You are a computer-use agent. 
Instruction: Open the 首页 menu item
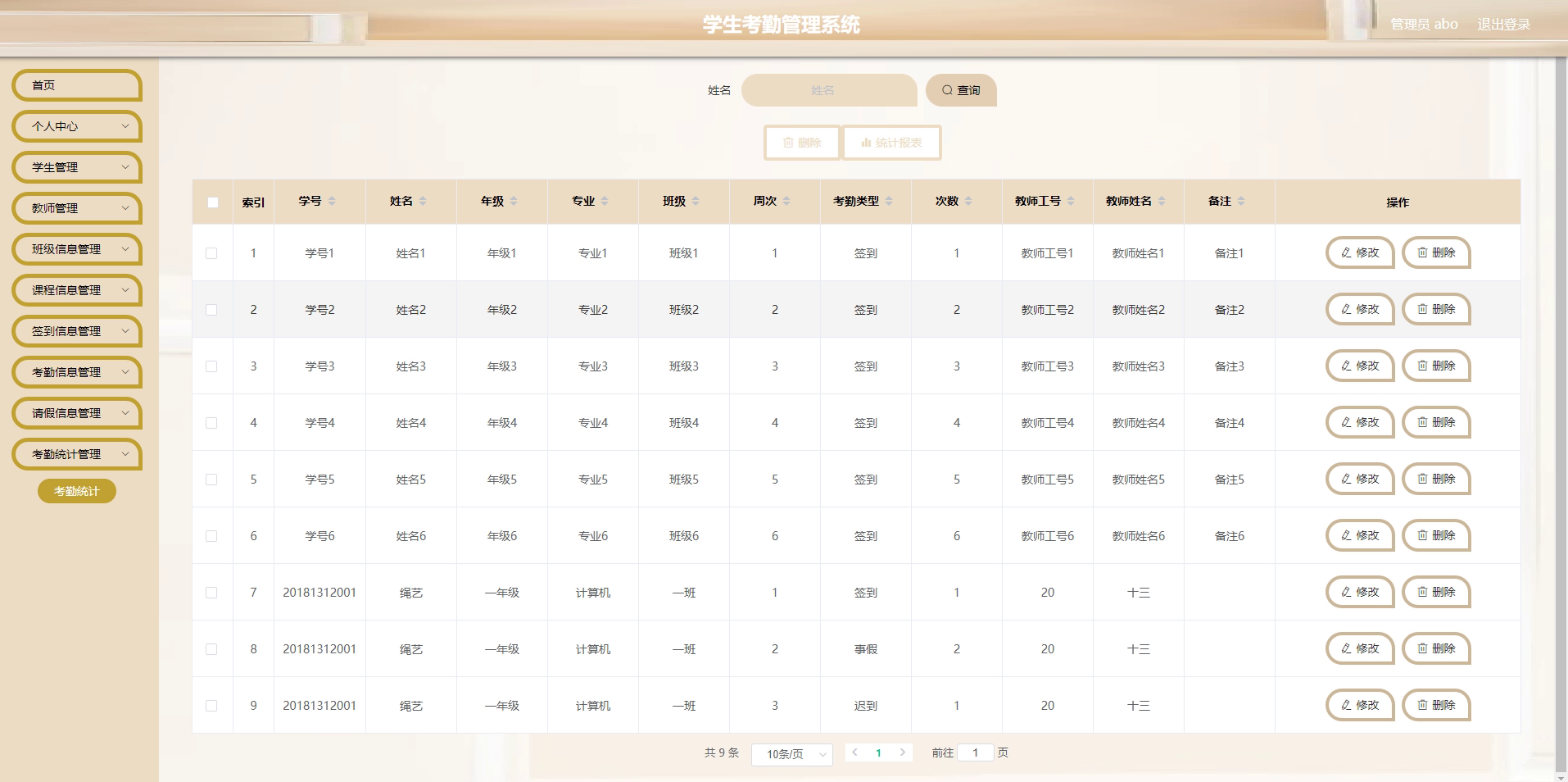77,85
